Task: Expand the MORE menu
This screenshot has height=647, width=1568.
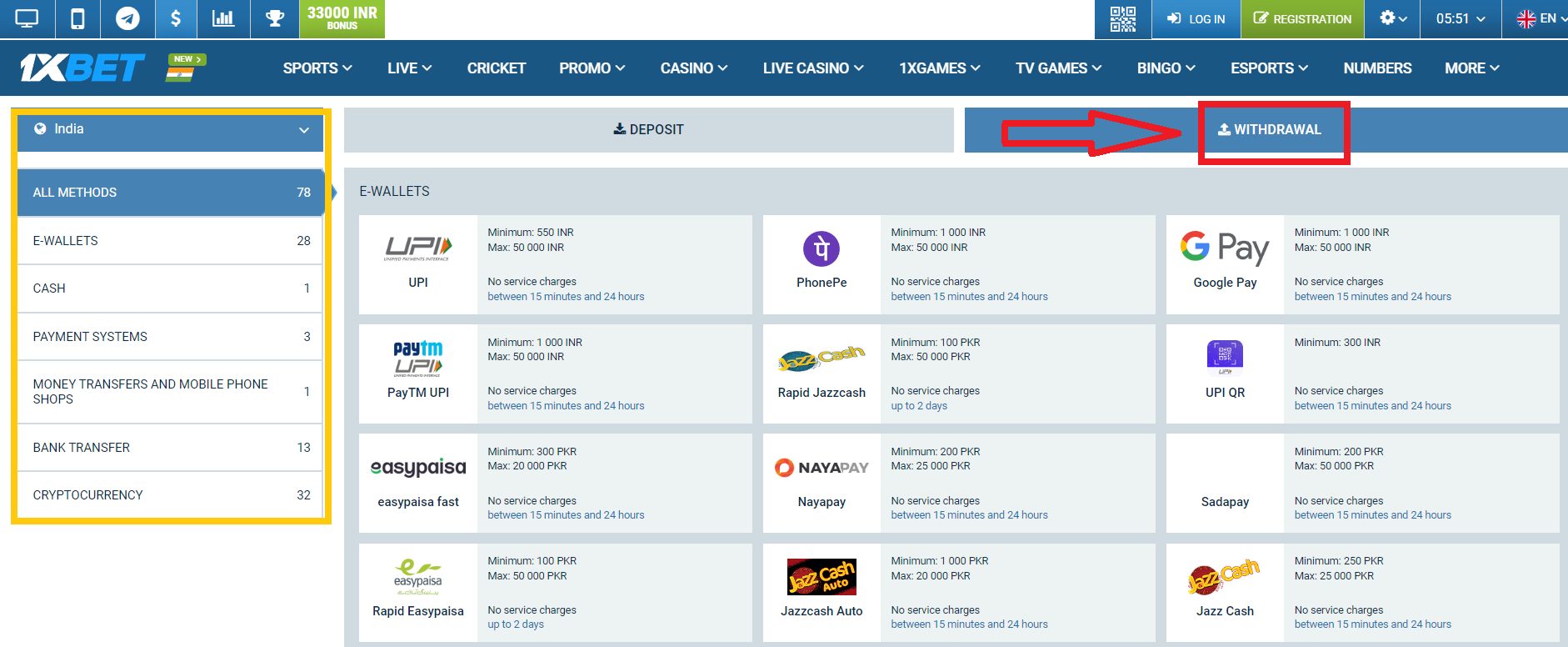Action: [x=1472, y=68]
